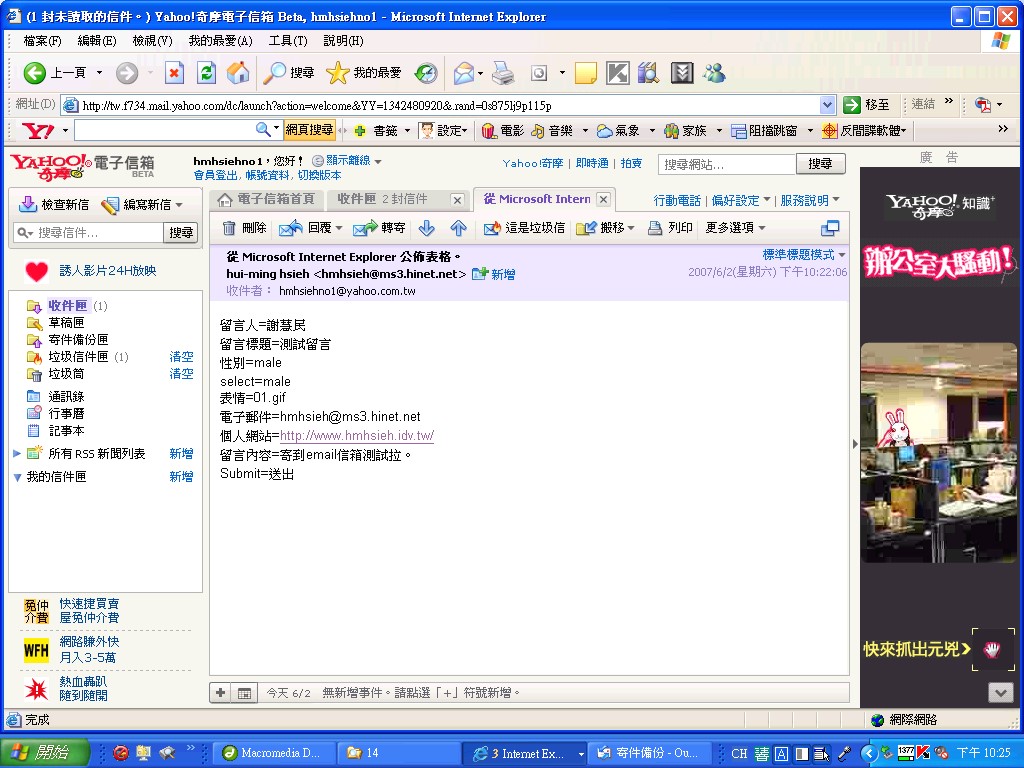The height and width of the screenshot is (768, 1024).
Task: Check new mail with 檢查新信
Action: point(54,205)
